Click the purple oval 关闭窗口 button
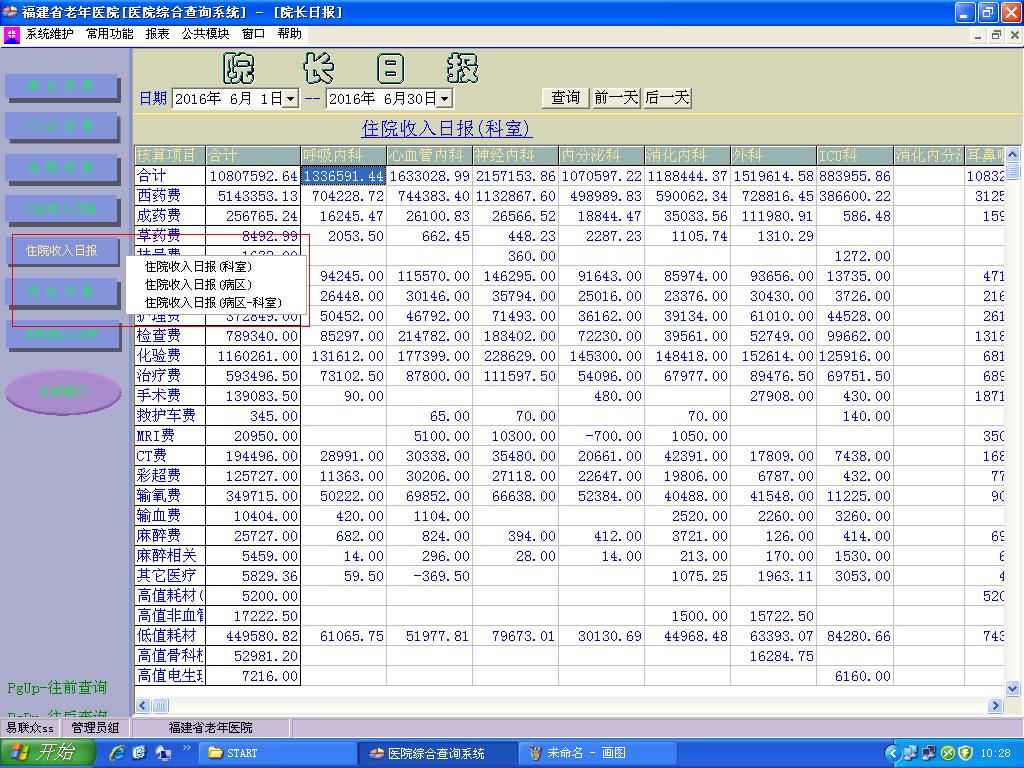 click(x=63, y=392)
